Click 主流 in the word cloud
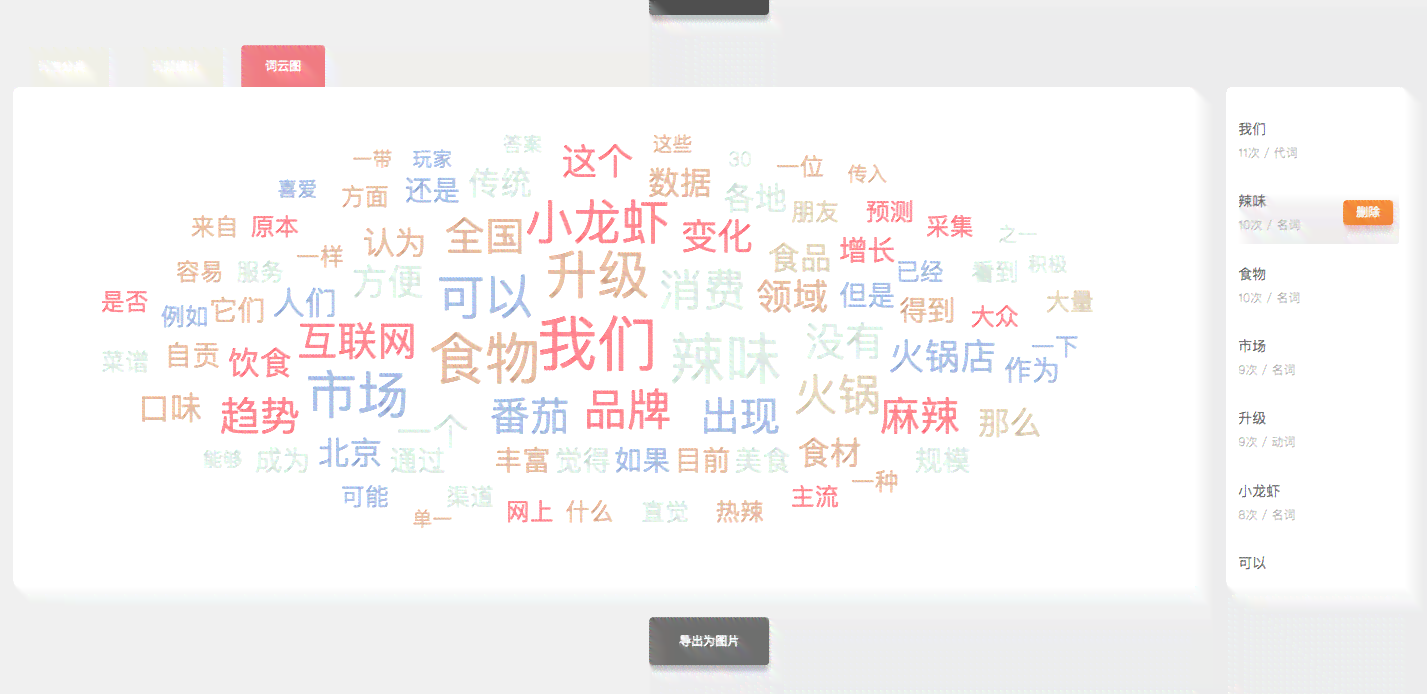The image size is (1427, 694). (814, 496)
